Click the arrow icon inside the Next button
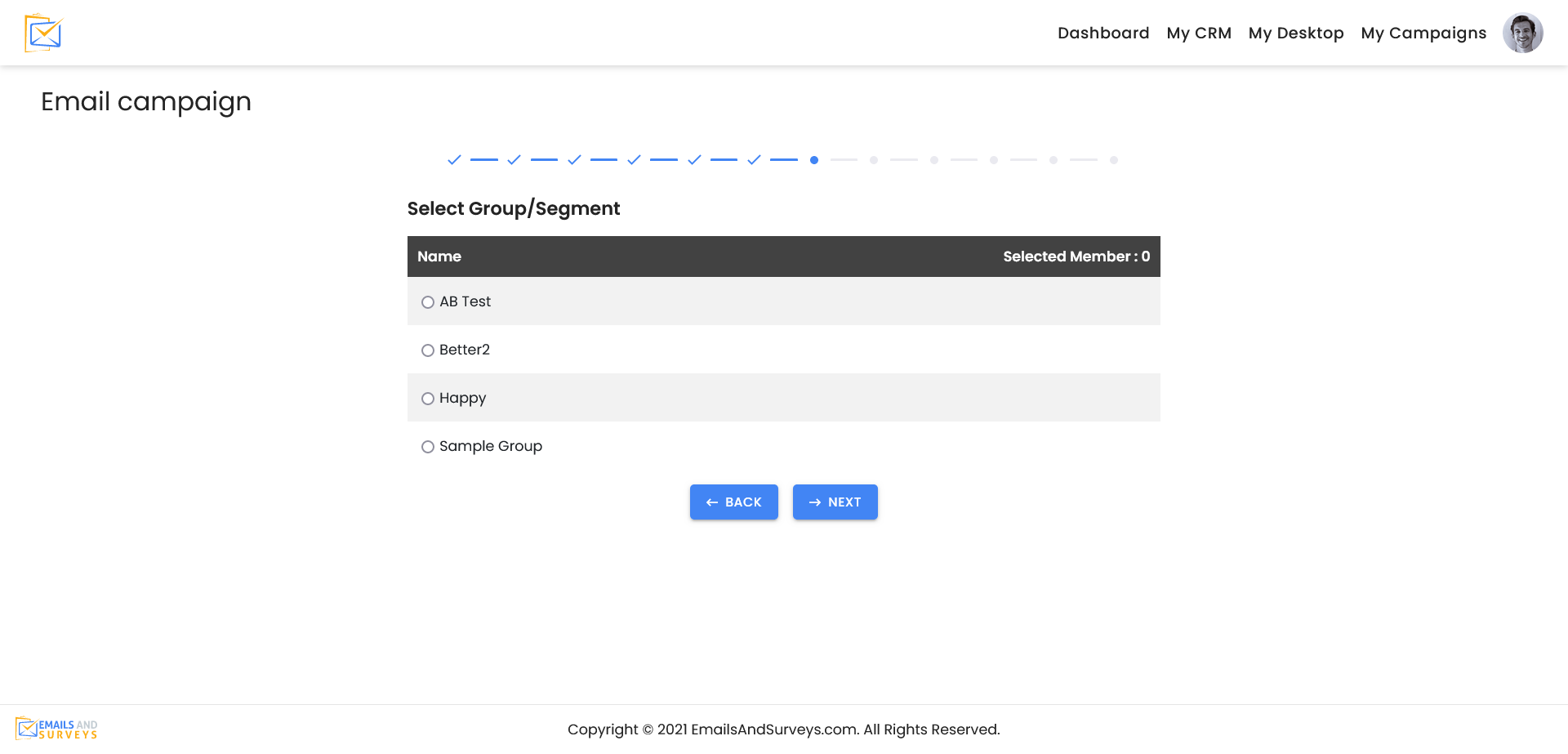The image size is (1568, 754). (x=813, y=502)
